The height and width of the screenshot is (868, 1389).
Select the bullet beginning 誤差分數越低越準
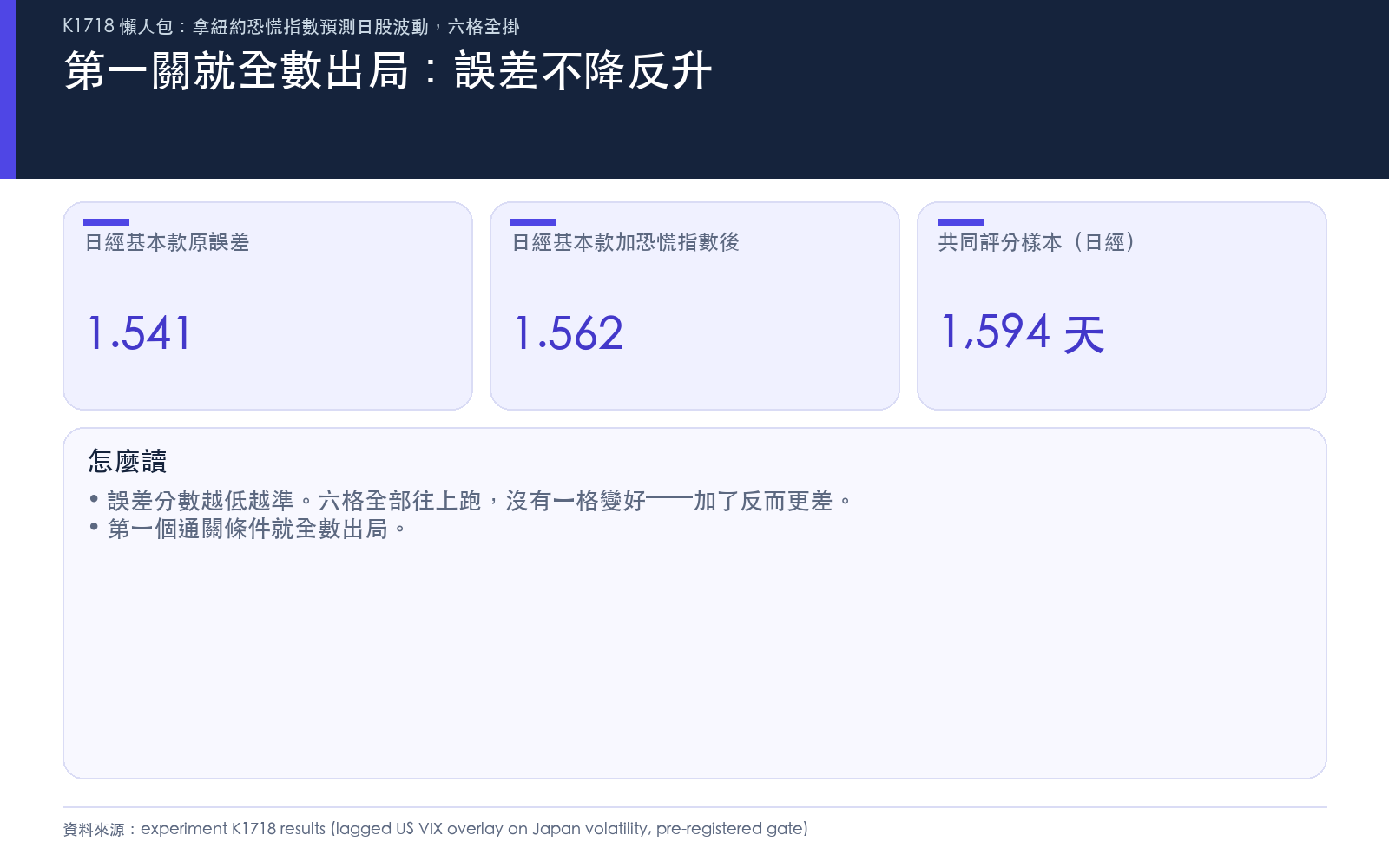tap(471, 501)
